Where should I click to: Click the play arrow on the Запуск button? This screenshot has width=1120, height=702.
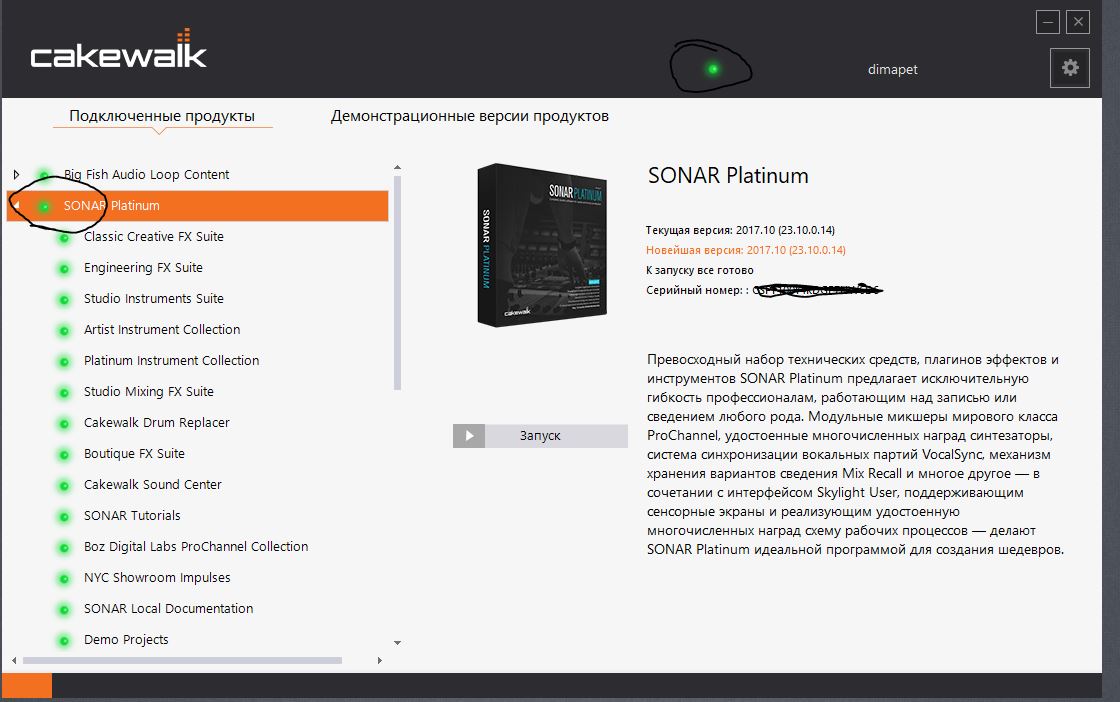point(469,436)
